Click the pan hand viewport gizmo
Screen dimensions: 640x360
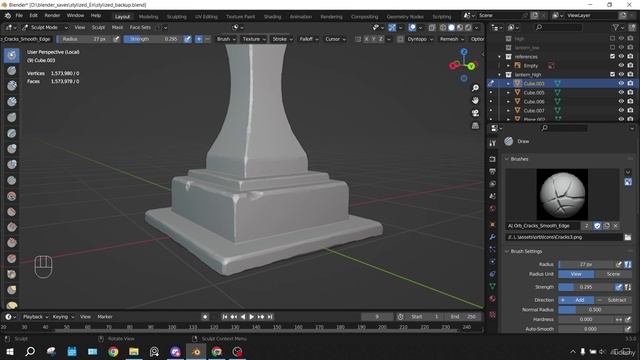[x=475, y=100]
